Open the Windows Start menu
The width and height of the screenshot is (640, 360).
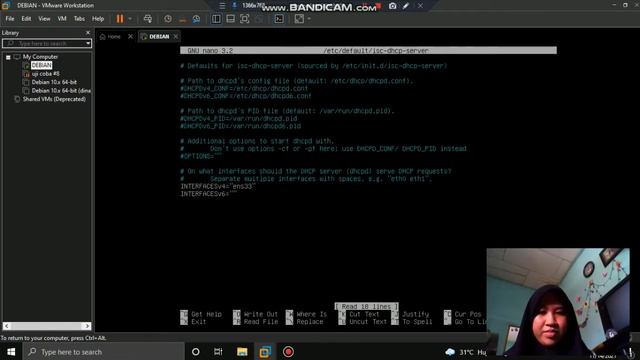click(11, 352)
